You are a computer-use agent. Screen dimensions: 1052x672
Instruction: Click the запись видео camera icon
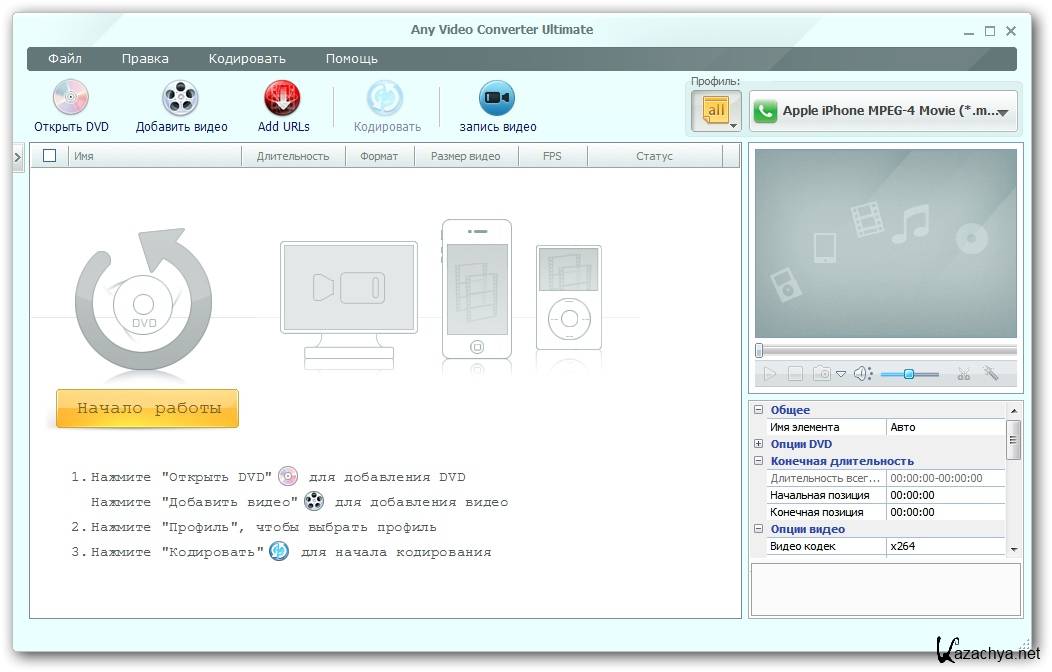[x=497, y=98]
